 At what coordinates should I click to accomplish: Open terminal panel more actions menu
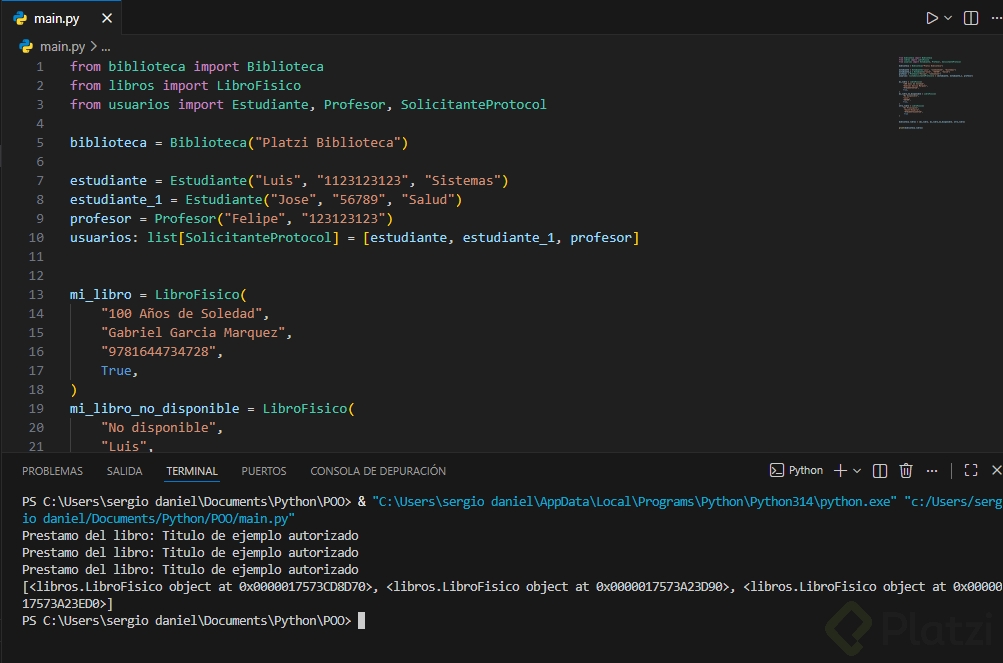click(x=932, y=470)
